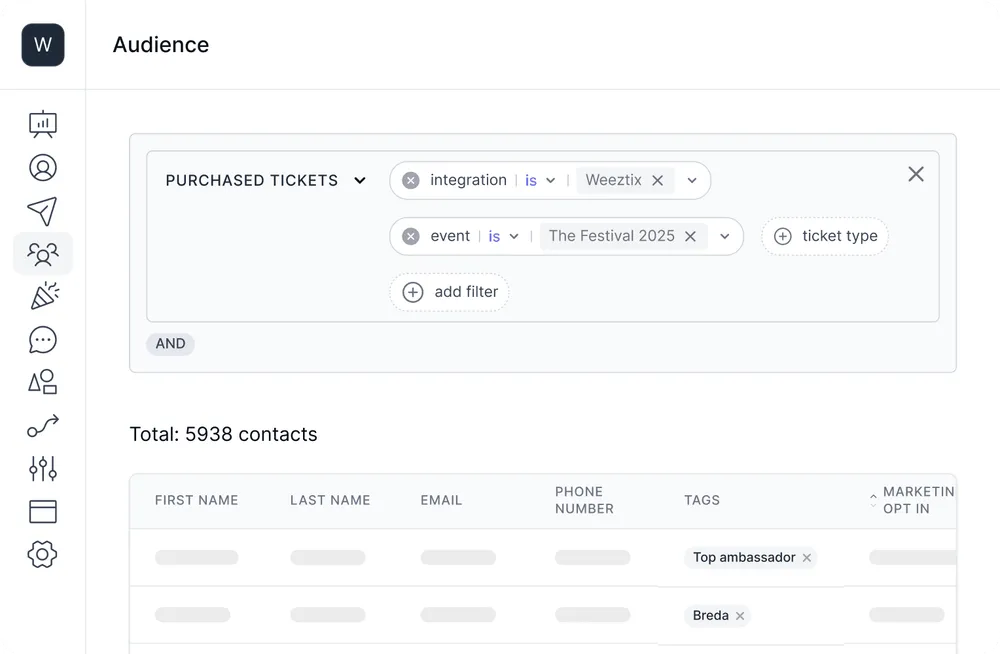Change the integration 'is' operator
This screenshot has width=1000, height=654.
pyautogui.click(x=540, y=181)
